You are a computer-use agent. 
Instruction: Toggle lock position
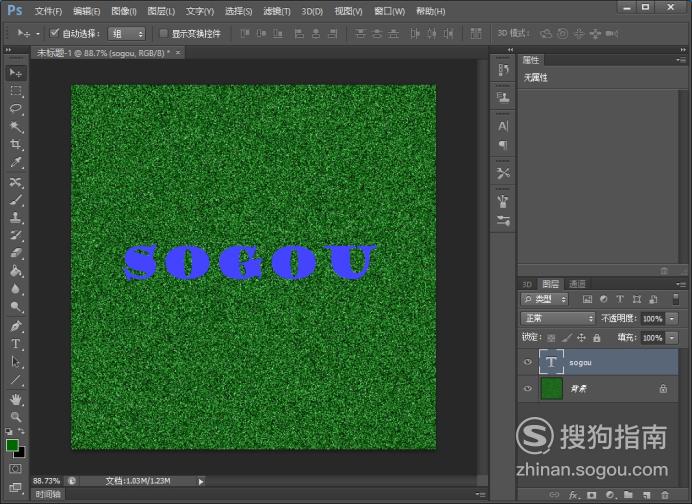(581, 338)
